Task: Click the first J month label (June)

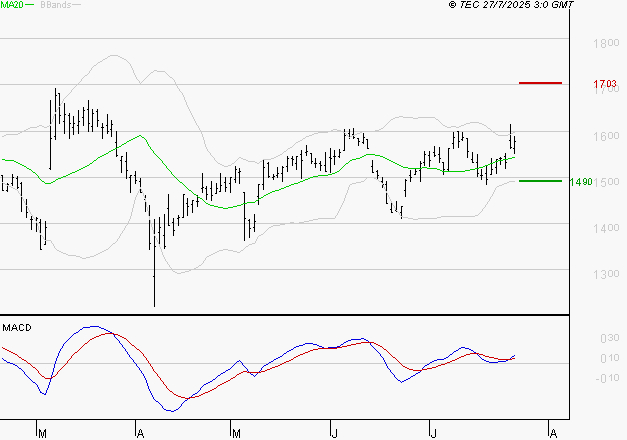Action: (335, 433)
